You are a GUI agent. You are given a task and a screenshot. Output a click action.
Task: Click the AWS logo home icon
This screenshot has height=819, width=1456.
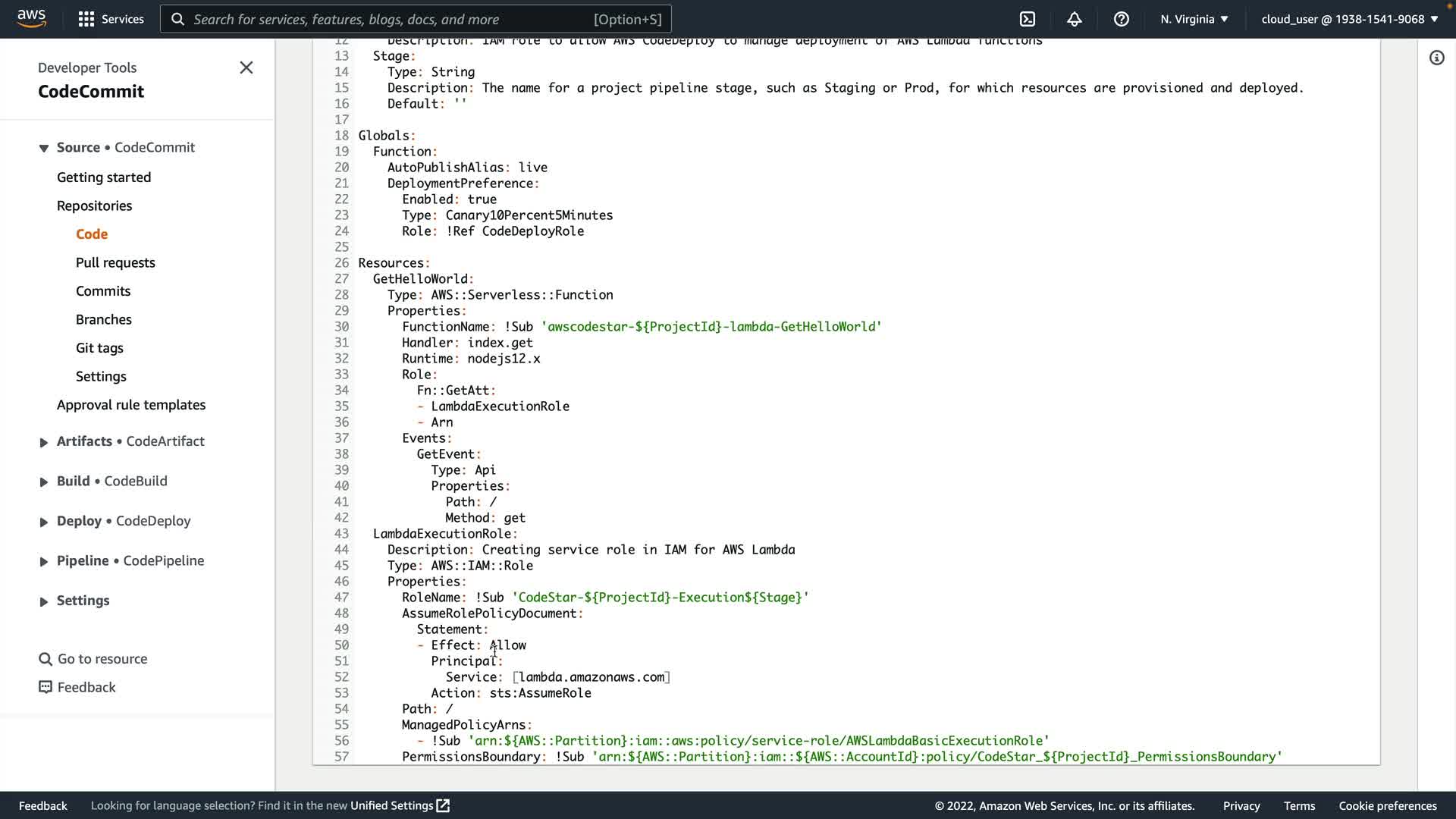pyautogui.click(x=31, y=18)
